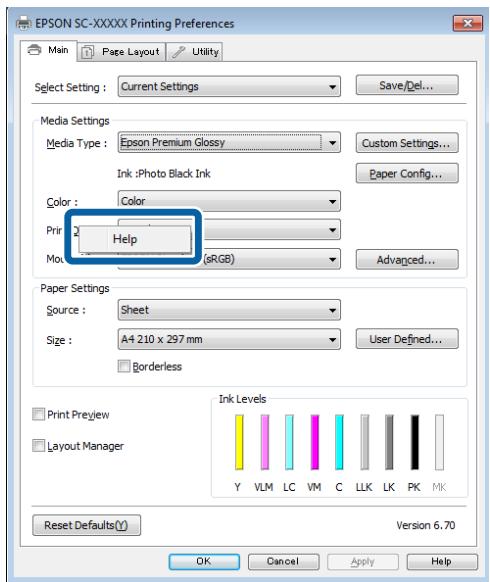The width and height of the screenshot is (490, 582).
Task: Click the greyed MK ink level bar
Action: click(439, 442)
